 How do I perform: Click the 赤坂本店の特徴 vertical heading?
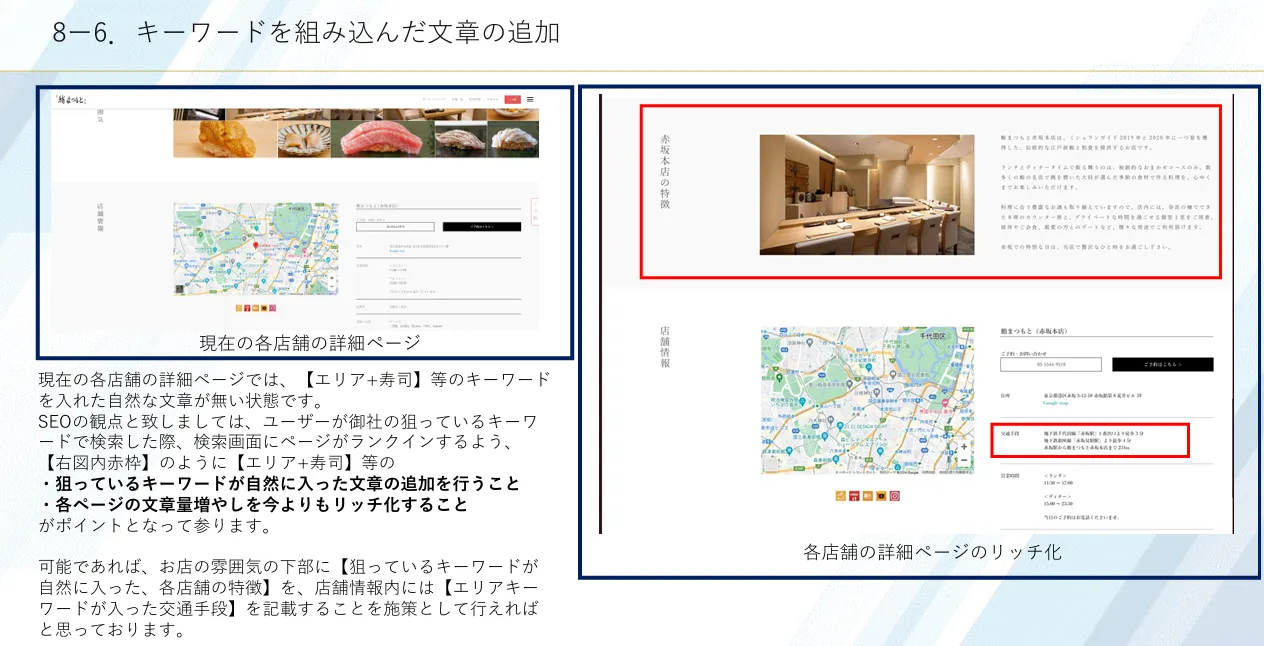pos(665,171)
